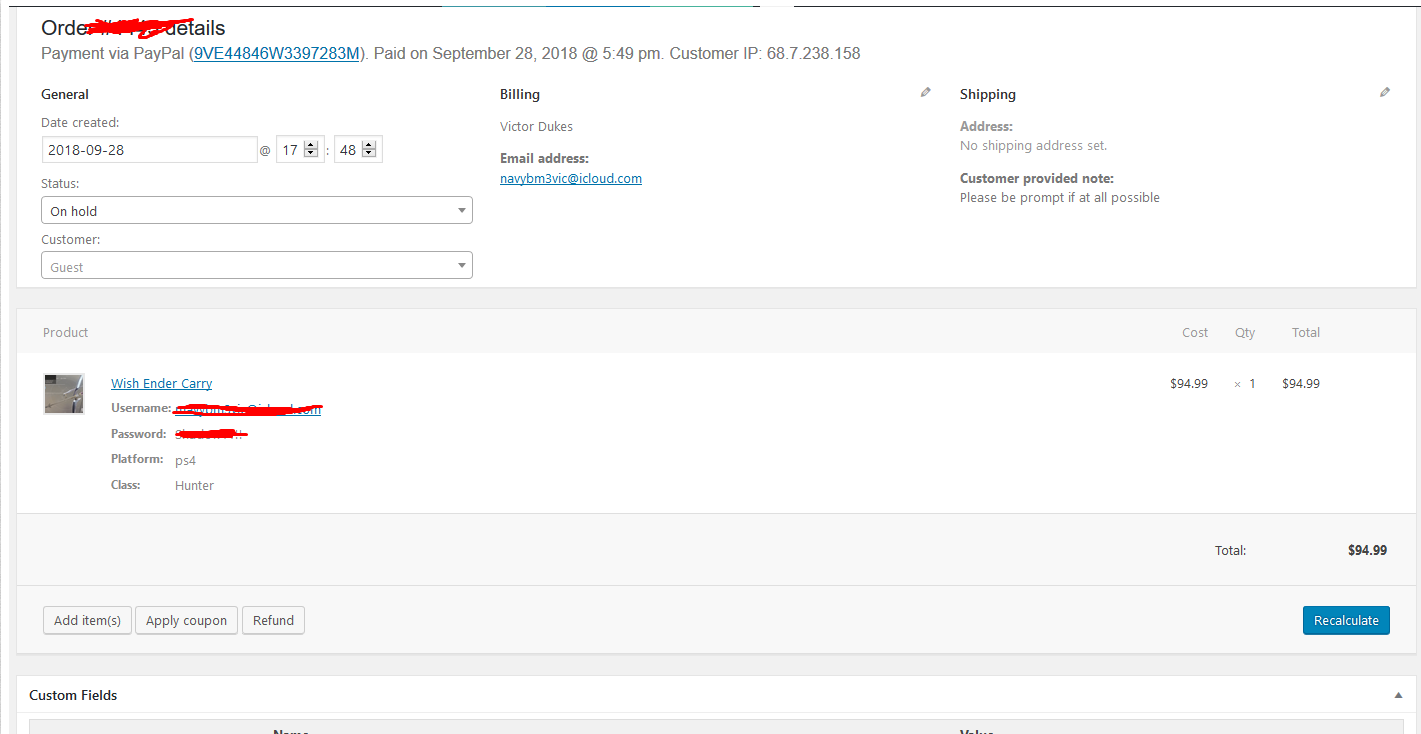Click the customer name Victor Dukes
The width and height of the screenshot is (1421, 734).
[537, 126]
